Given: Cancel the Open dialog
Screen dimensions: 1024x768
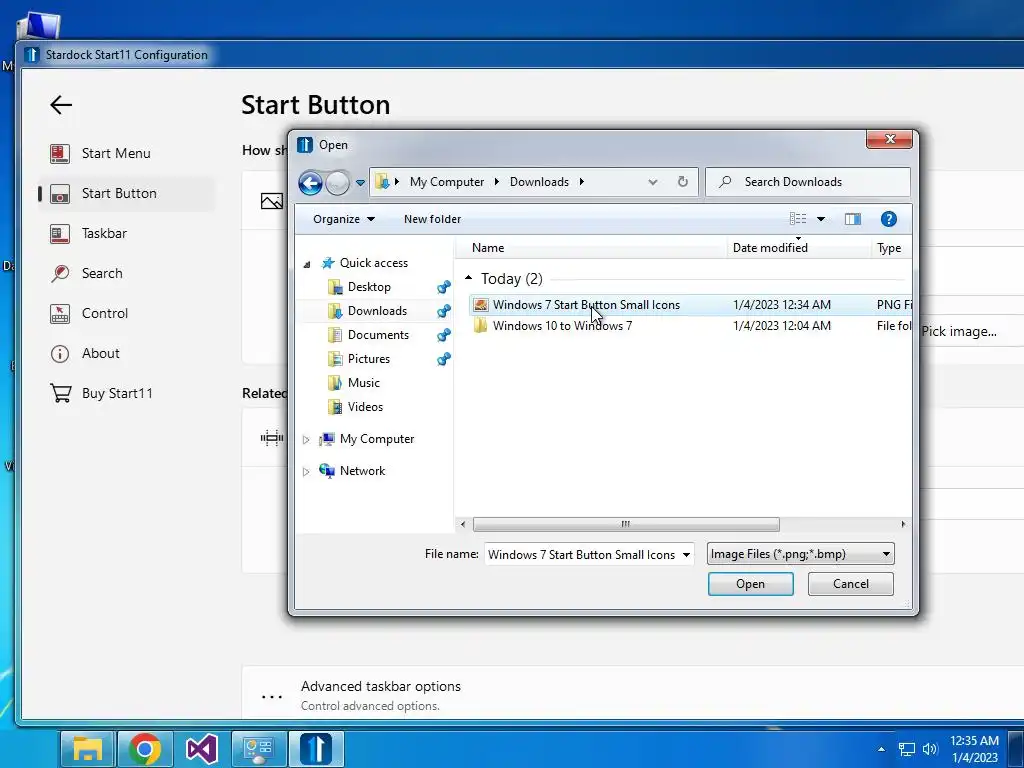Looking at the screenshot, I should pos(850,584).
